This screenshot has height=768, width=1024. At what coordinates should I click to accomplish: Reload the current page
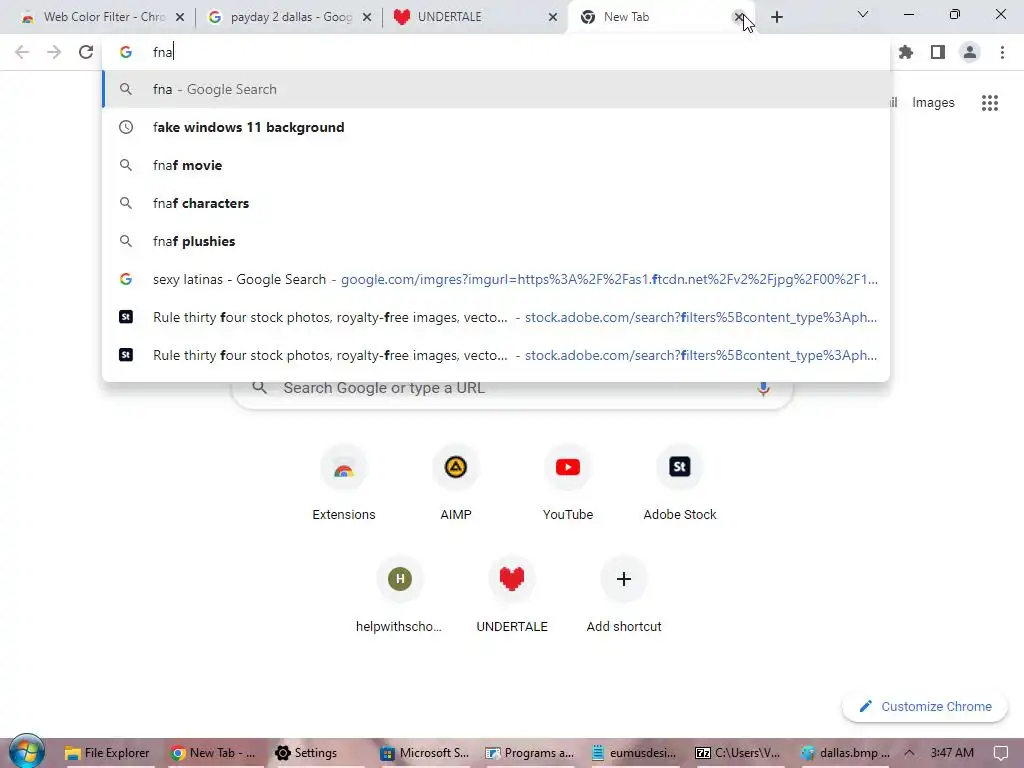(86, 52)
